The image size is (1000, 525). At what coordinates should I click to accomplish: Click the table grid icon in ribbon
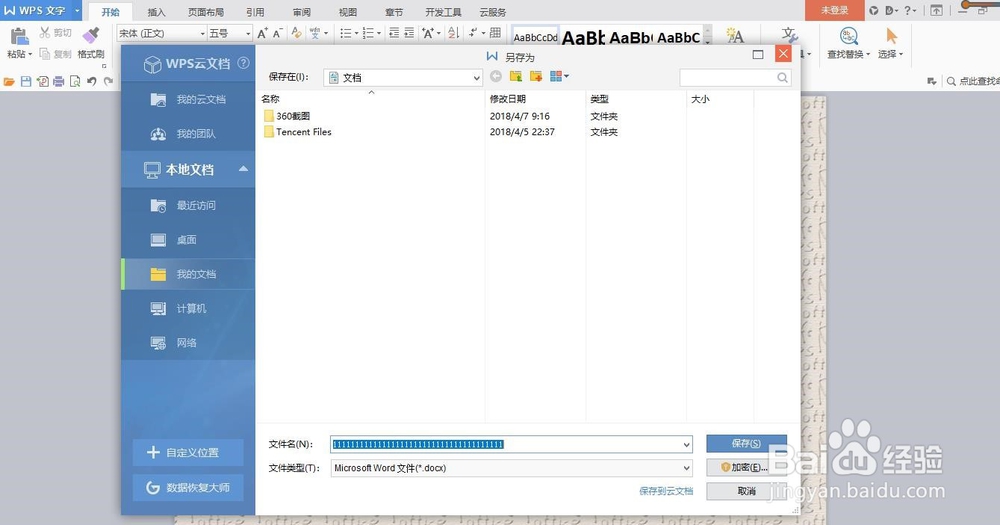[496, 33]
